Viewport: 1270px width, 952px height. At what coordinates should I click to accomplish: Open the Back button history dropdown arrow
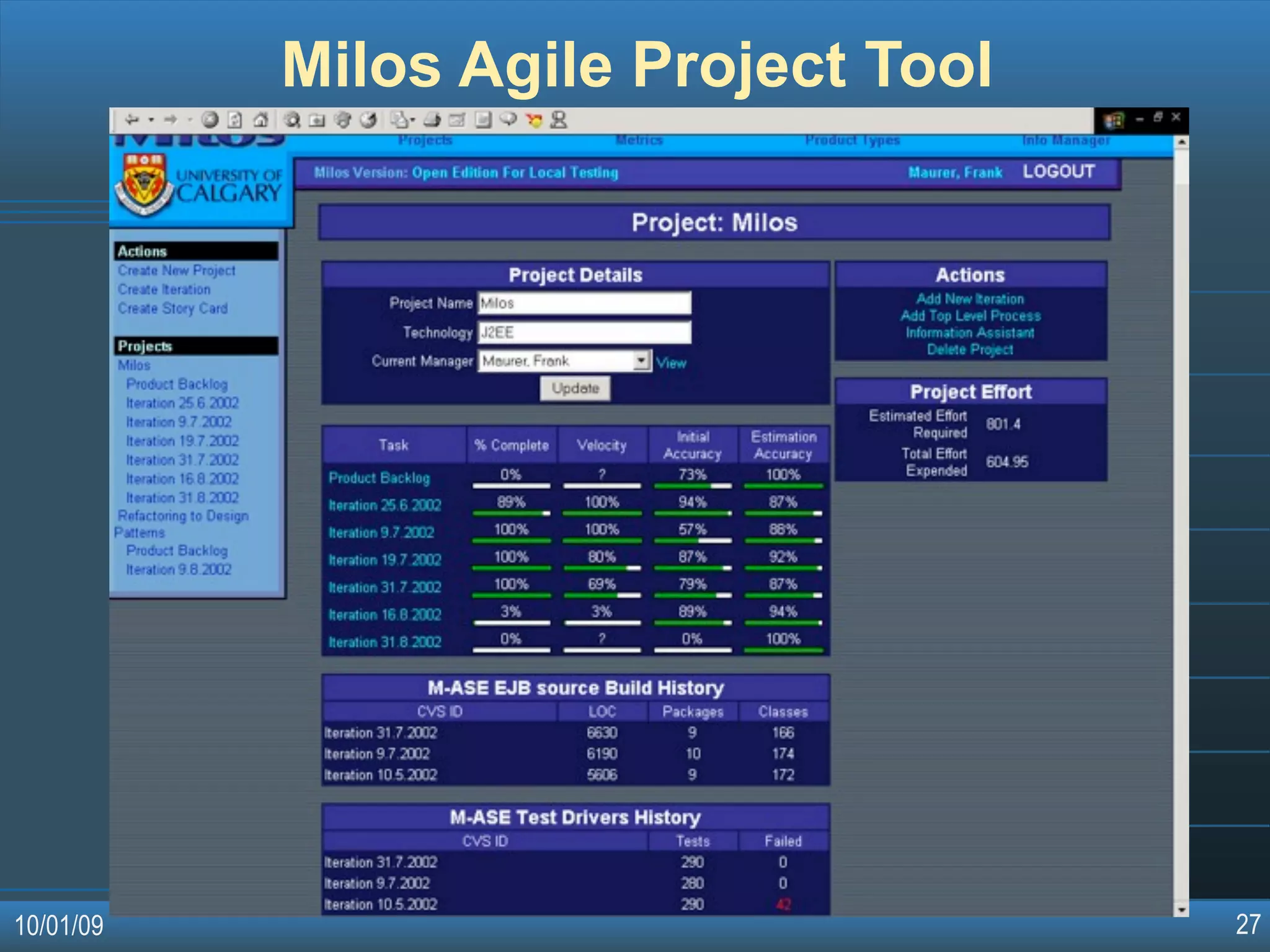151,120
